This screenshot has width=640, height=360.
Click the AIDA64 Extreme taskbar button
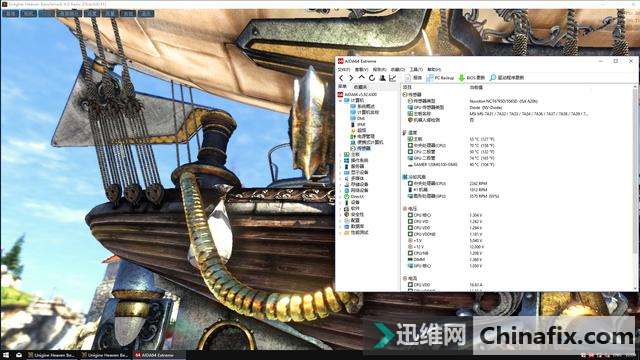pos(155,355)
